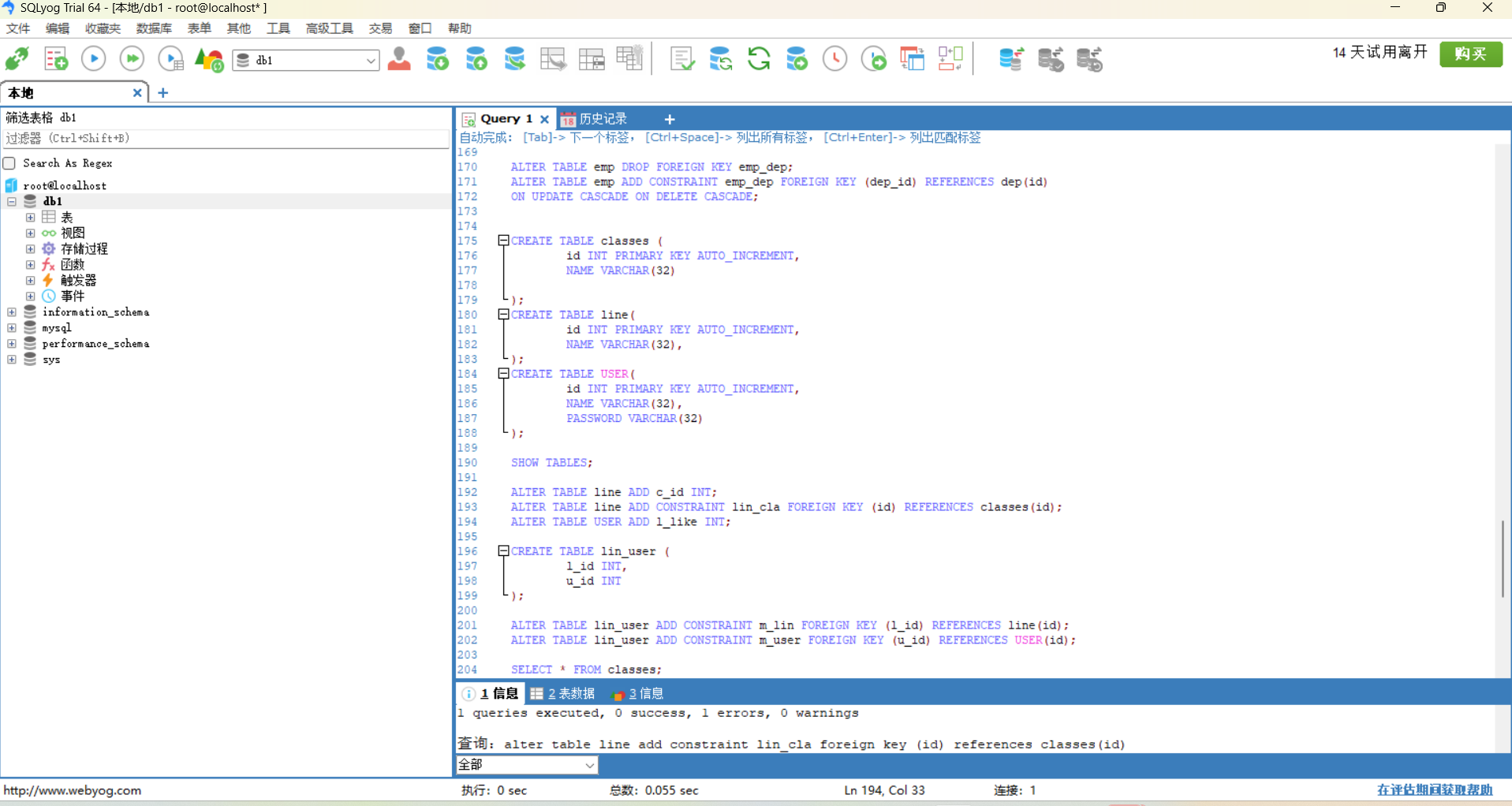Click the format query checkmark icon
Screen dimensions: 1512x806
click(x=681, y=59)
